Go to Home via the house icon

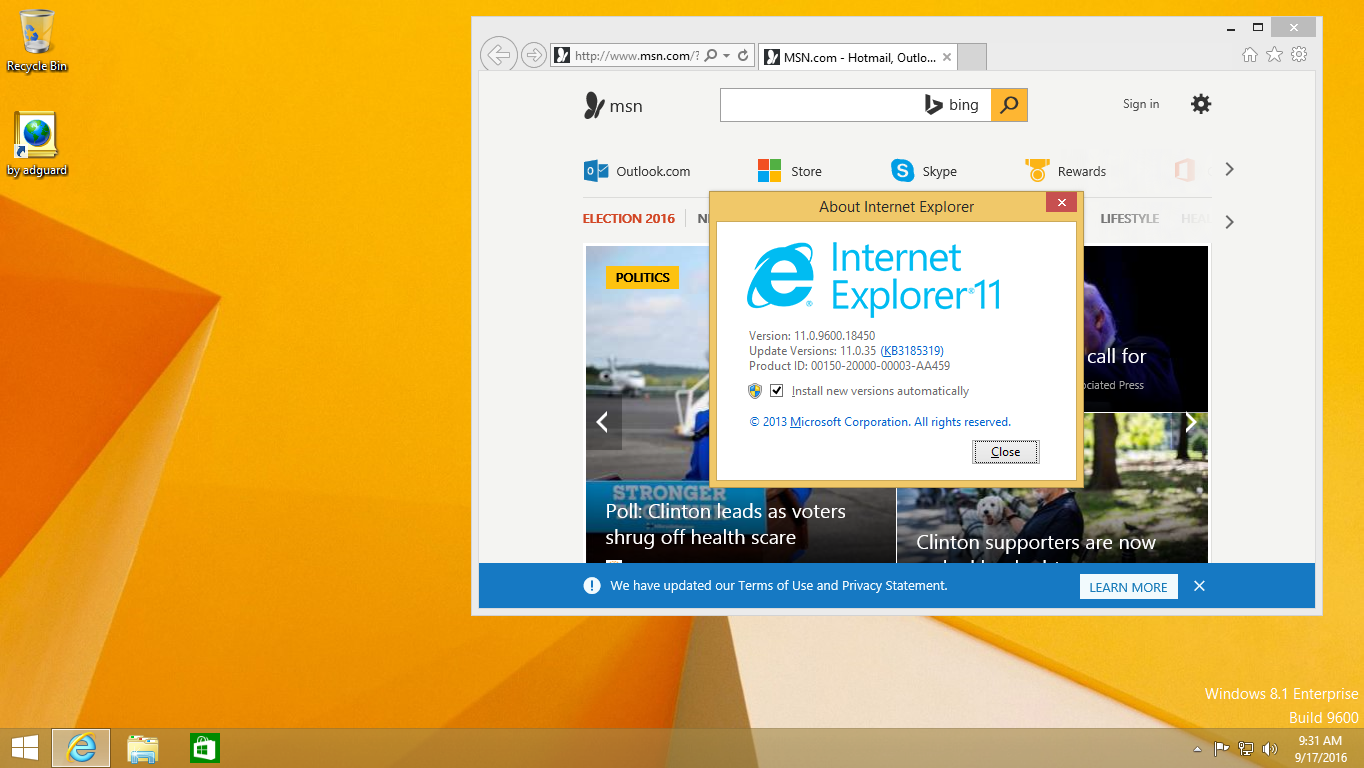click(x=1250, y=55)
